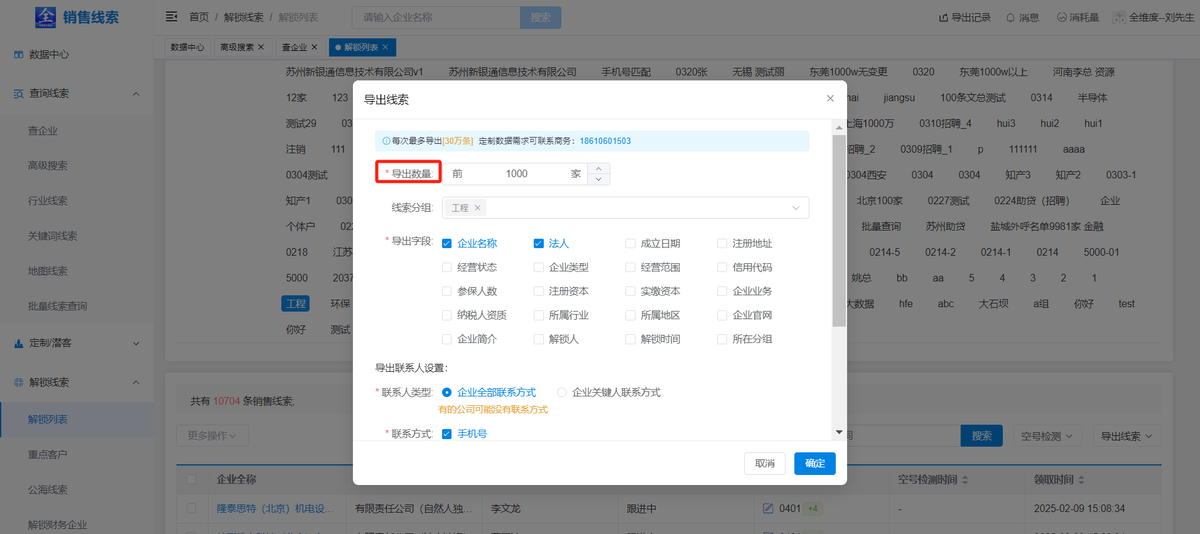
Task: Click the top 搜索 button
Action: click(x=541, y=18)
